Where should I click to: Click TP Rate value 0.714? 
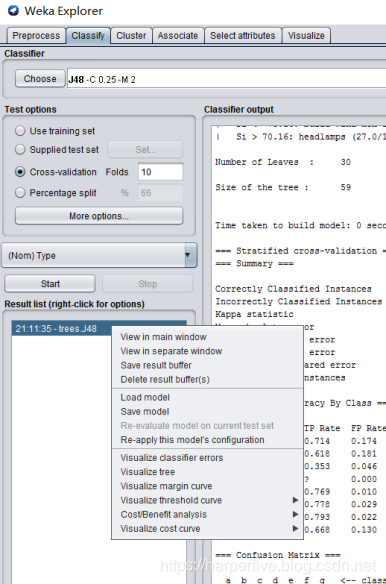pyautogui.click(x=317, y=441)
